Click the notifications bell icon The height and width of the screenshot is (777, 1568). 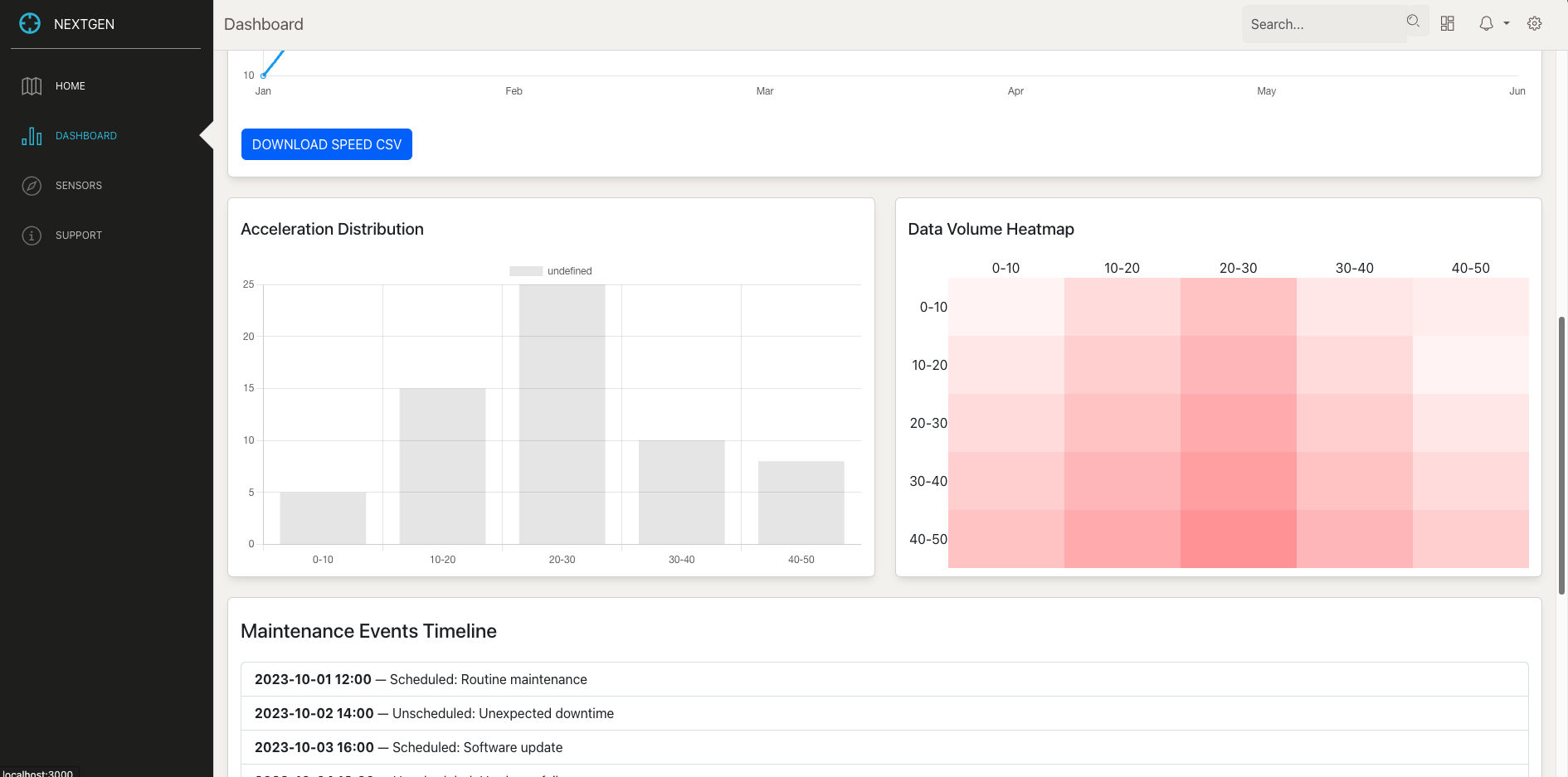[x=1486, y=24]
